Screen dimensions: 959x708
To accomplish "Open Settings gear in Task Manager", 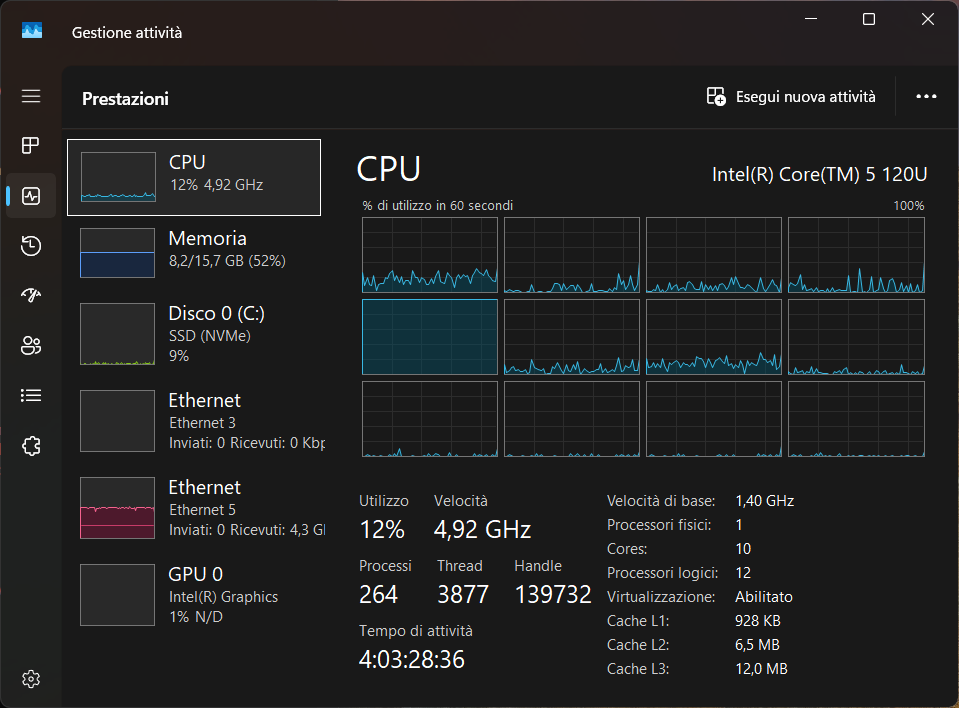I will tap(31, 679).
